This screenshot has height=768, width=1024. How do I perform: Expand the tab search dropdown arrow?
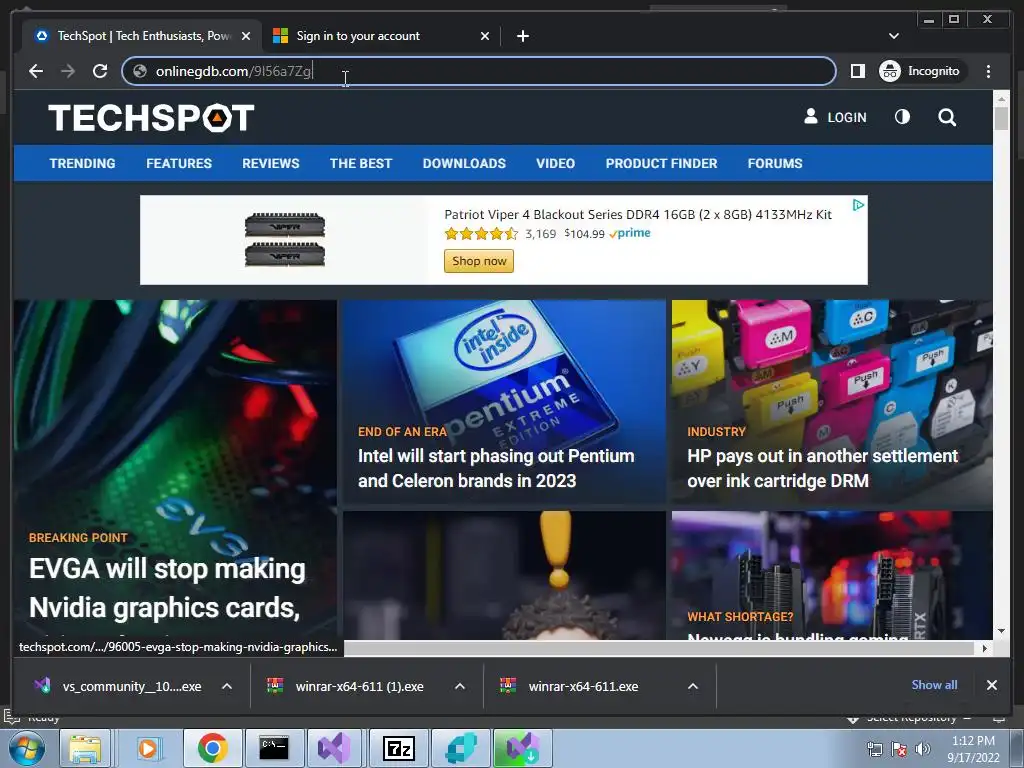894,36
